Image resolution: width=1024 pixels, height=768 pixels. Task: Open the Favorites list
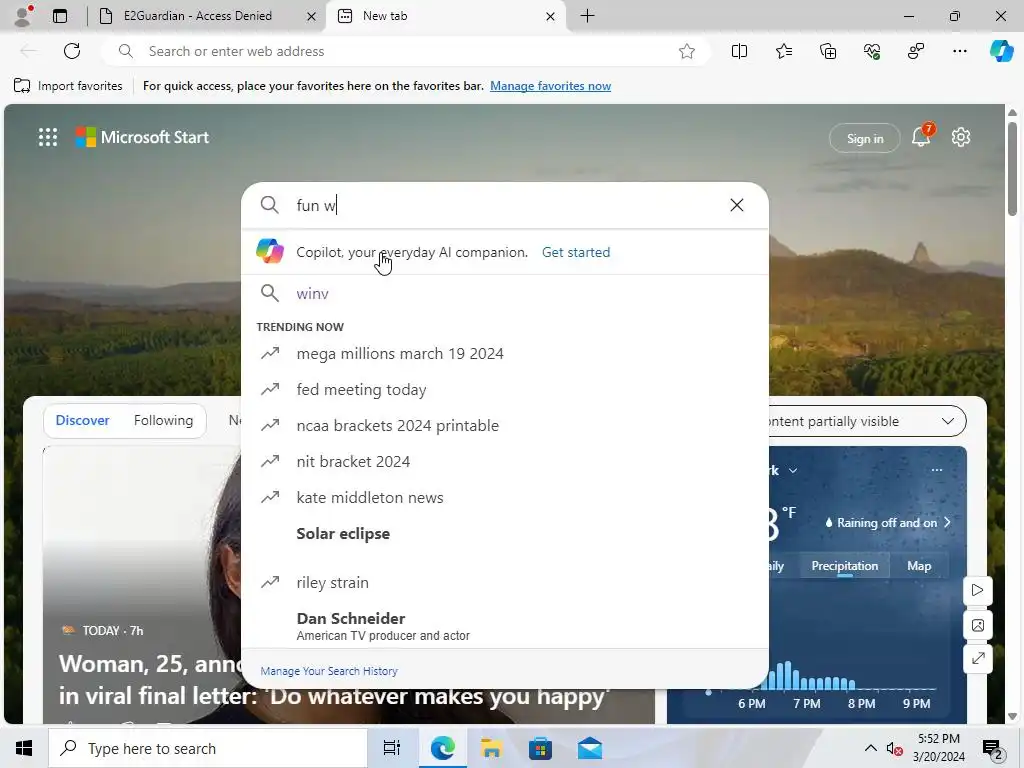coord(784,51)
